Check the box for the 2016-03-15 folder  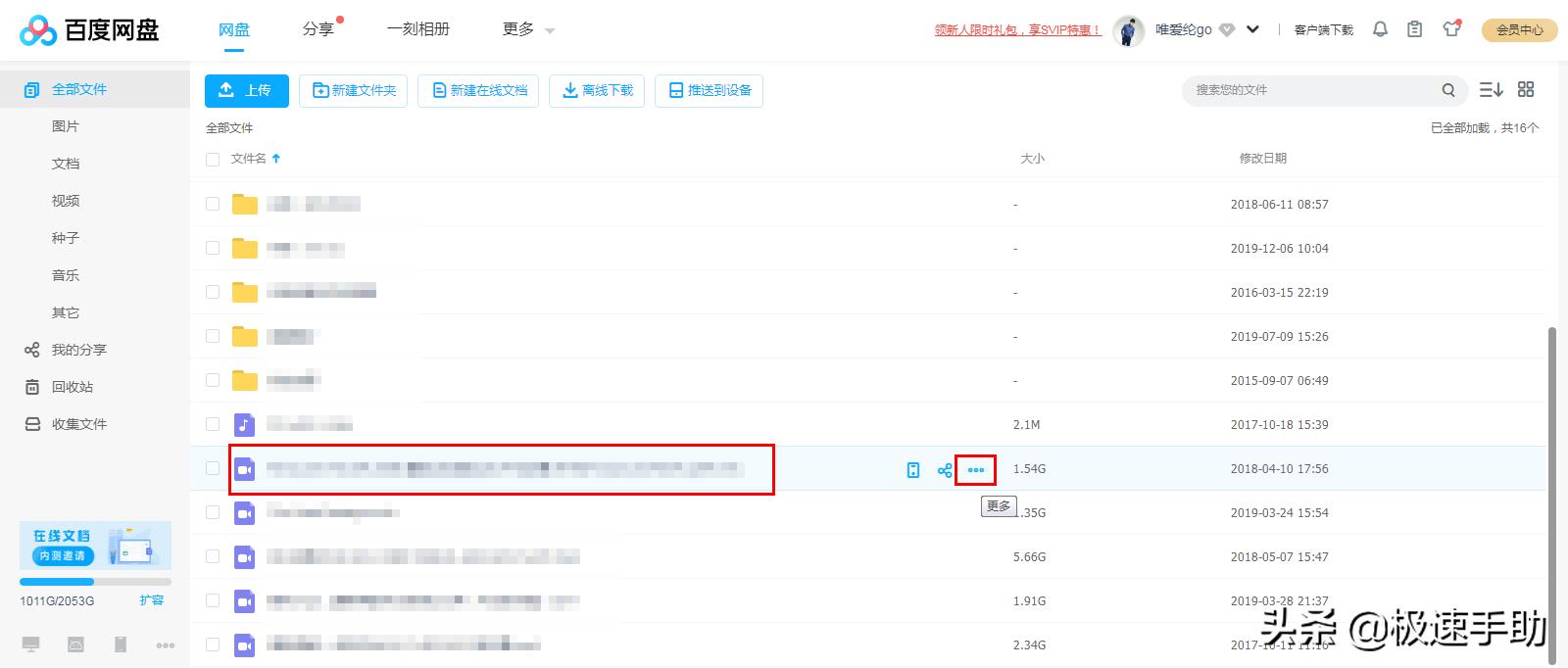pos(213,292)
